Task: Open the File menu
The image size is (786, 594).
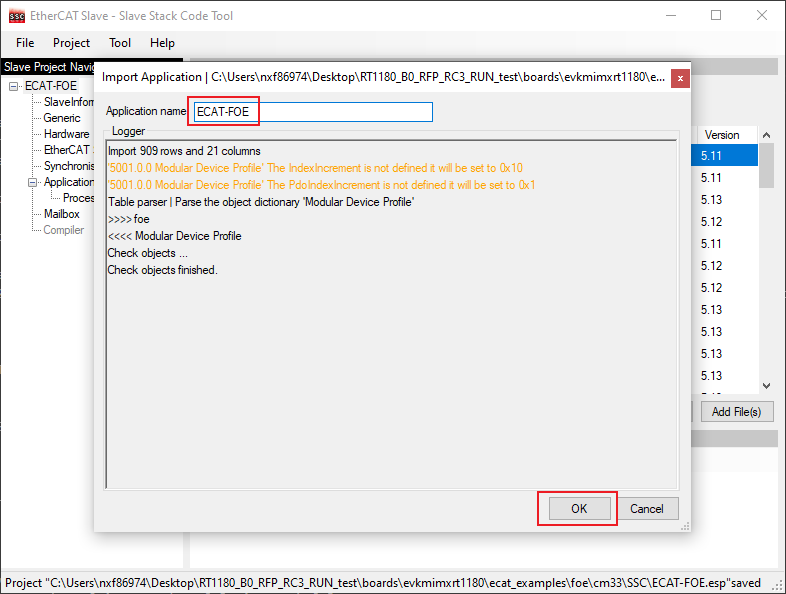Action: (x=25, y=43)
